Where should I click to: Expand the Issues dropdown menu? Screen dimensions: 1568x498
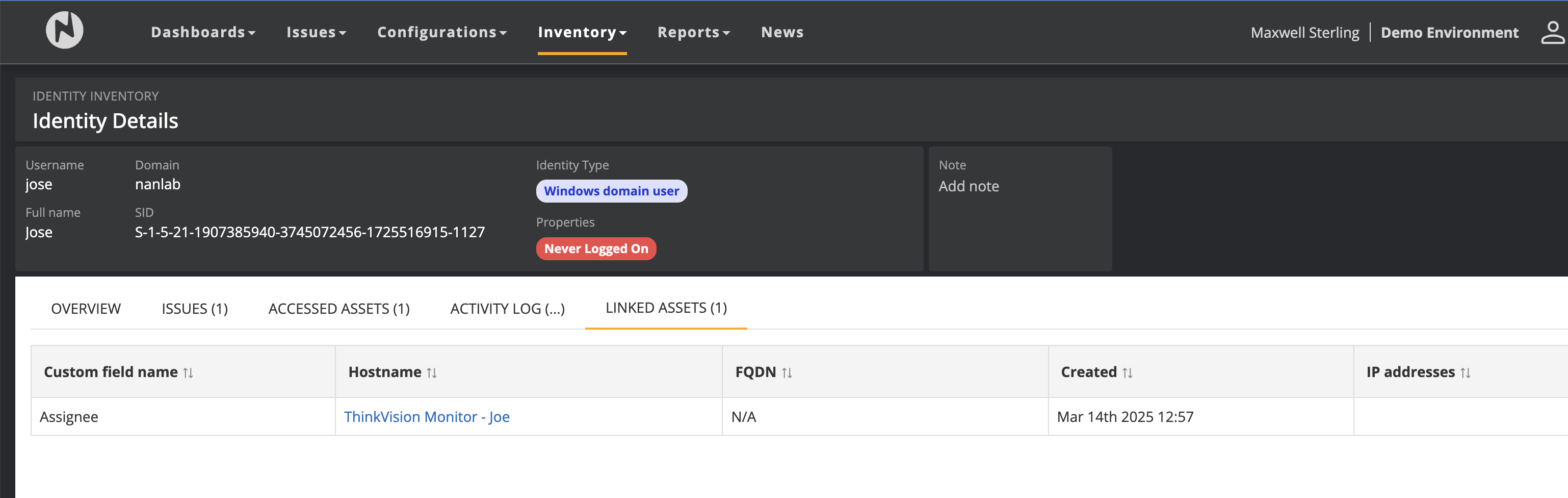coord(316,32)
